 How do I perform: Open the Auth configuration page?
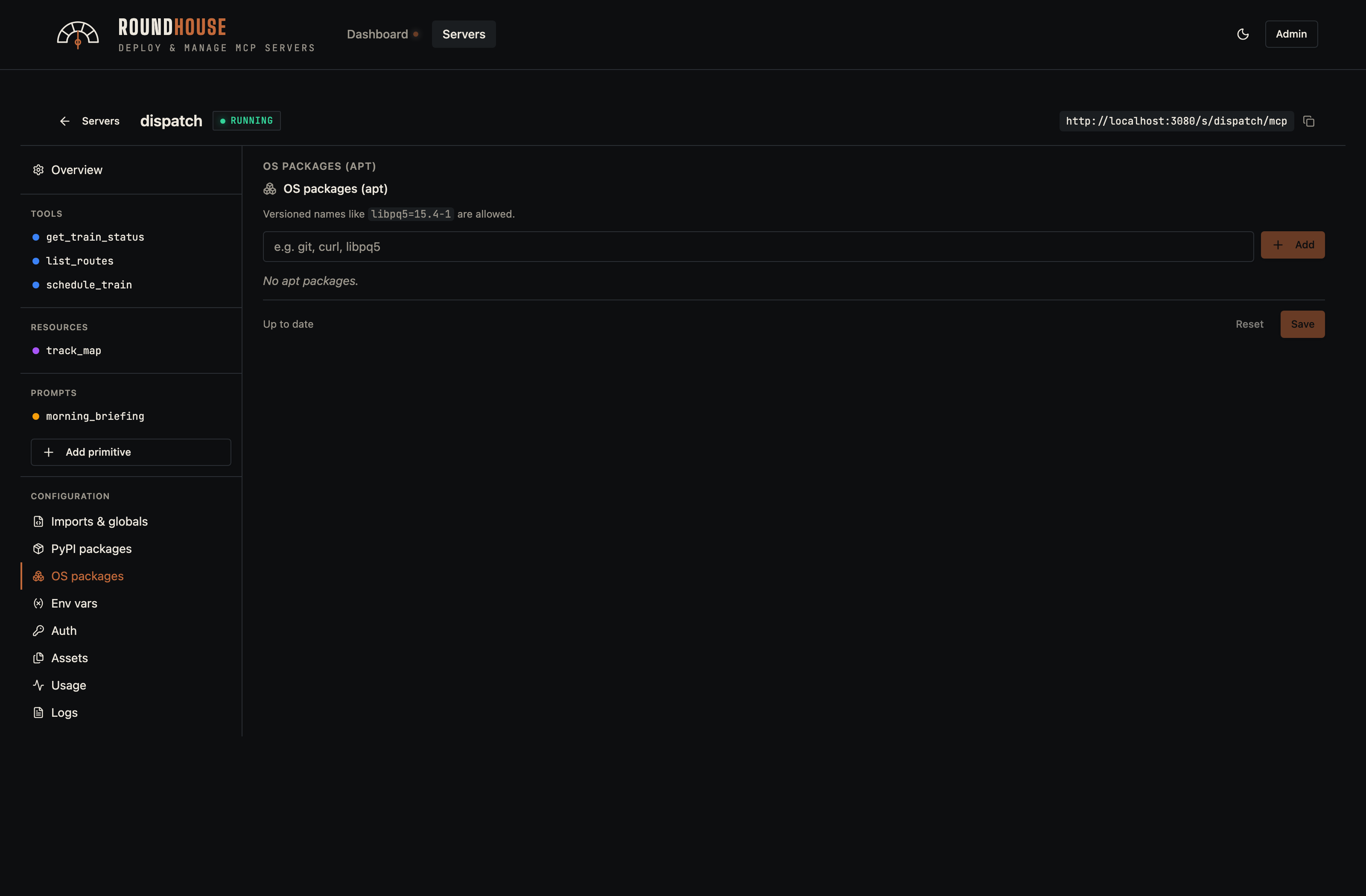coord(131,631)
